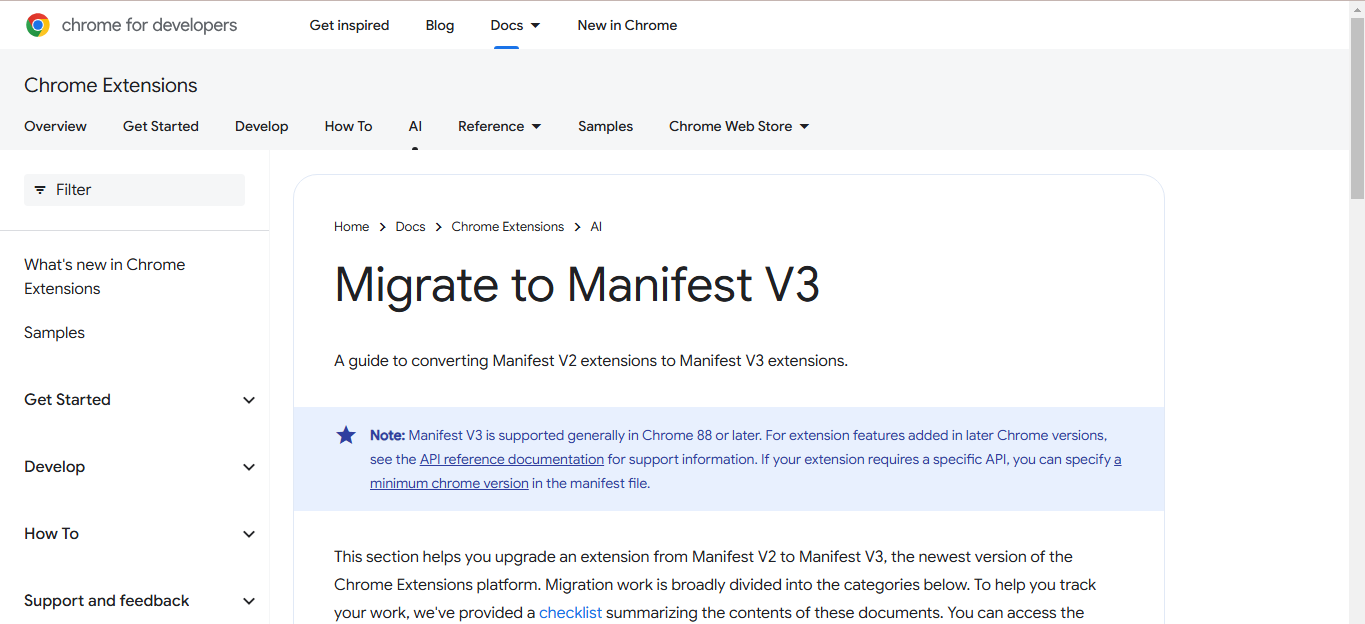Image resolution: width=1365 pixels, height=624 pixels.
Task: Click the Docs breadcrumb link
Action: (410, 226)
